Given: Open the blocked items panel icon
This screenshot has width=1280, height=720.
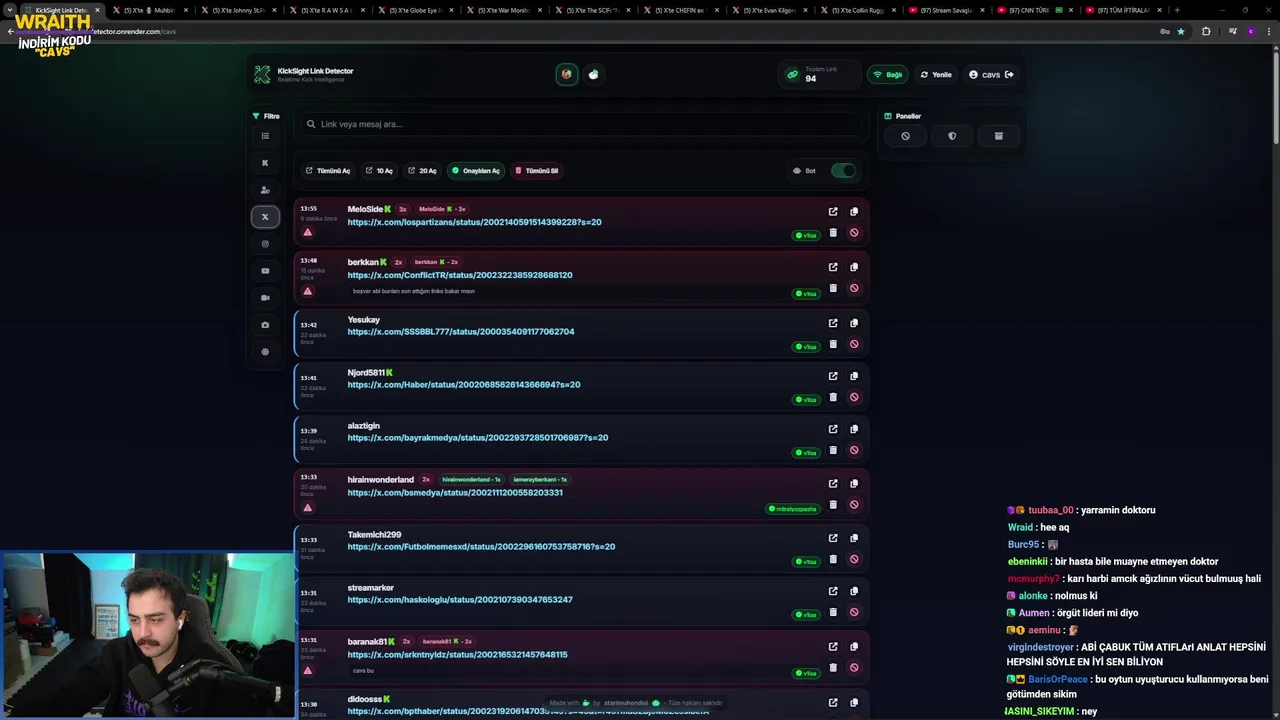Looking at the screenshot, I should tap(905, 136).
